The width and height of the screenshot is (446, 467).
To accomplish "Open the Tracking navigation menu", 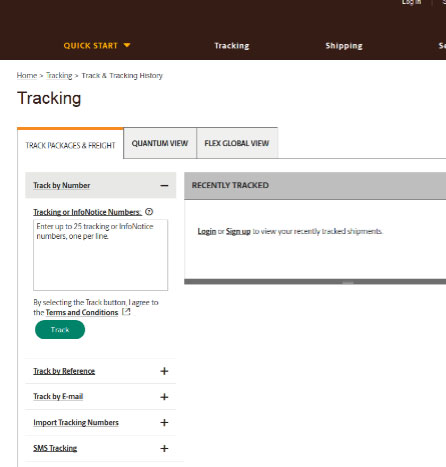I will pyautogui.click(x=232, y=46).
